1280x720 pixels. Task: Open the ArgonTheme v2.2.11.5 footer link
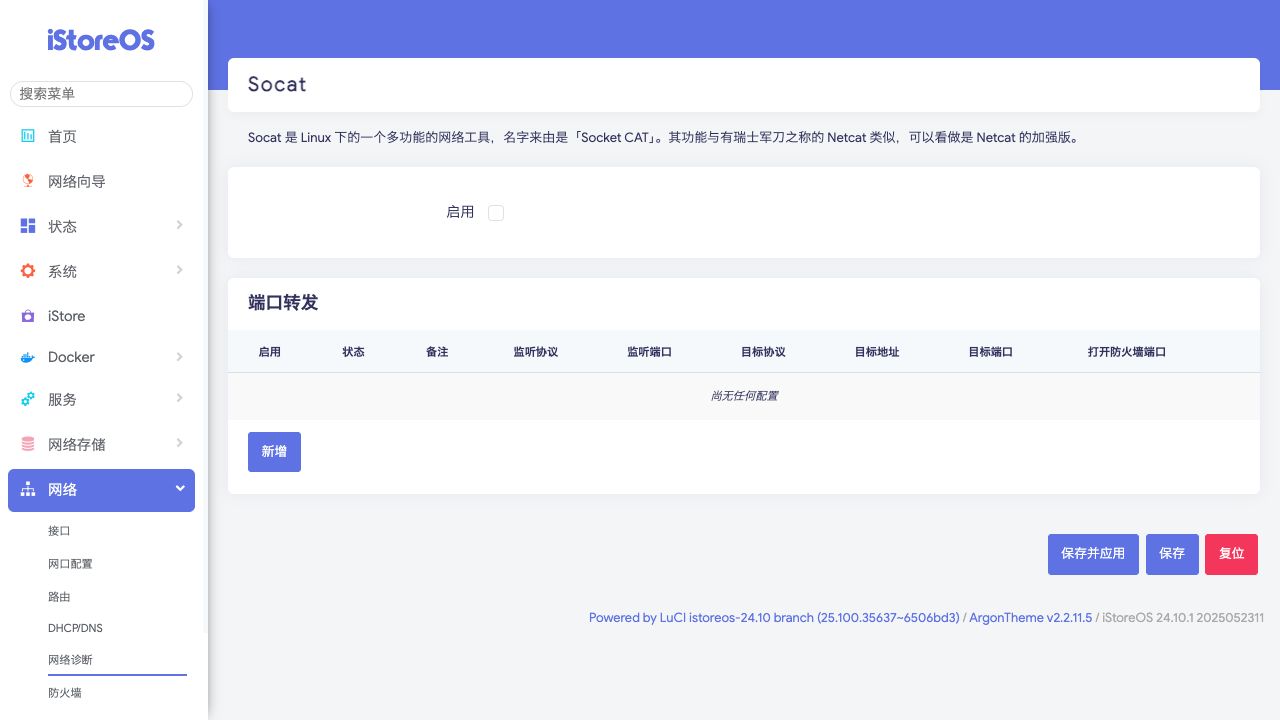coord(1030,618)
